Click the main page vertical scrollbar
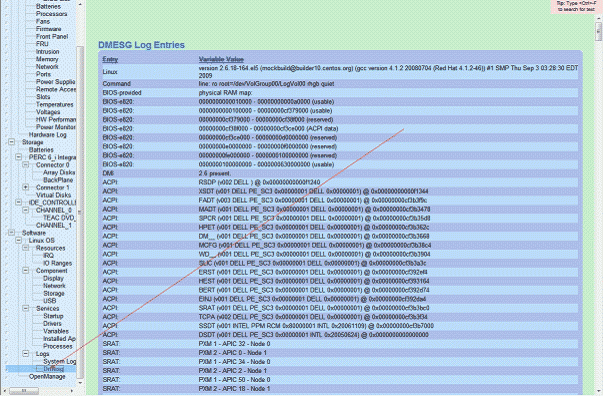This screenshot has width=603, height=396. (x=598, y=32)
